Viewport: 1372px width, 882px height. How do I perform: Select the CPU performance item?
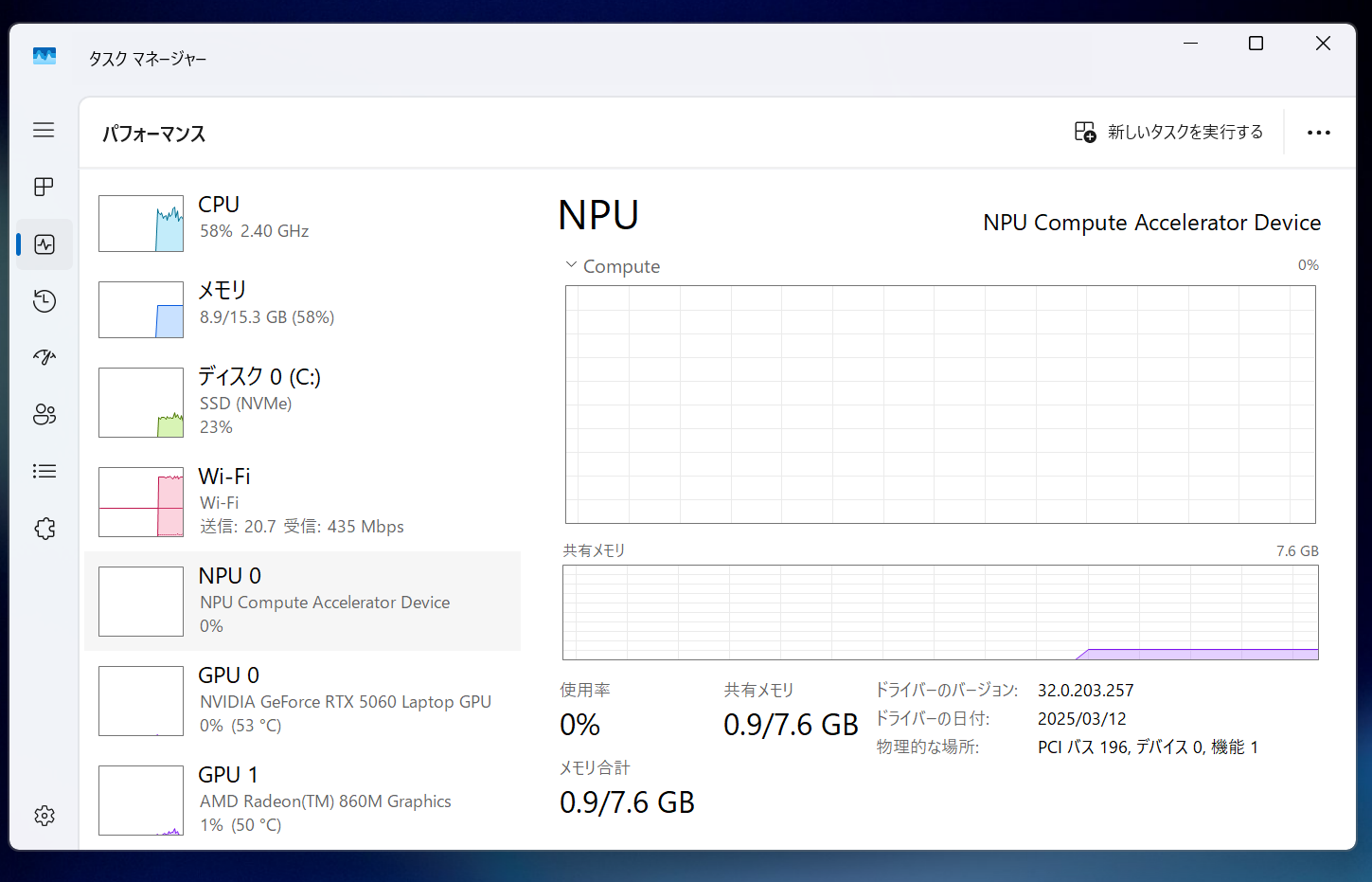303,223
